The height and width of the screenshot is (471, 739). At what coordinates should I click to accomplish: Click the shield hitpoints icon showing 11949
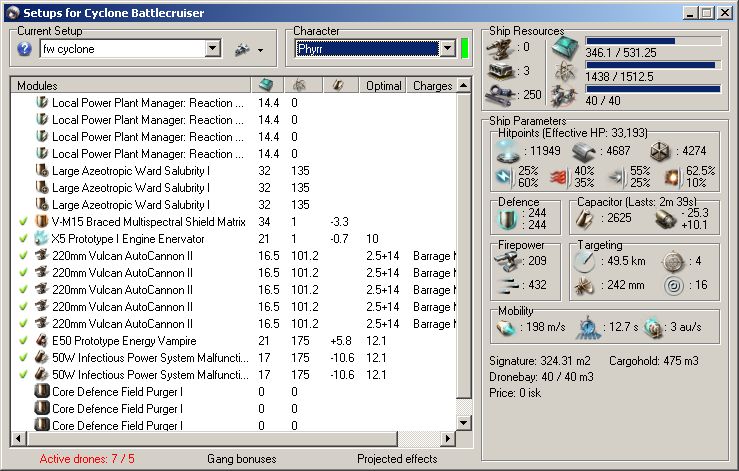coord(508,151)
